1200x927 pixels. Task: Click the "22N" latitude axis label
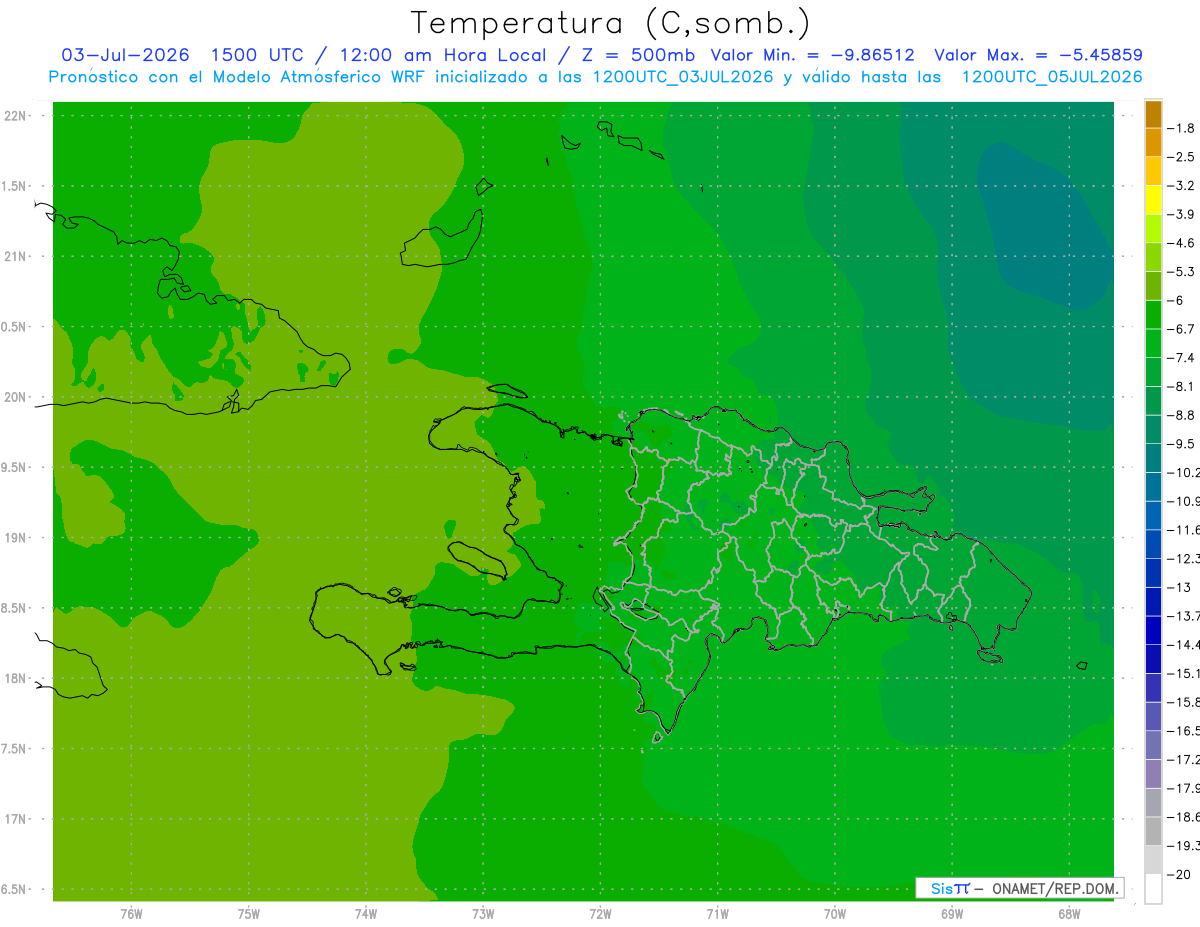click(16, 116)
